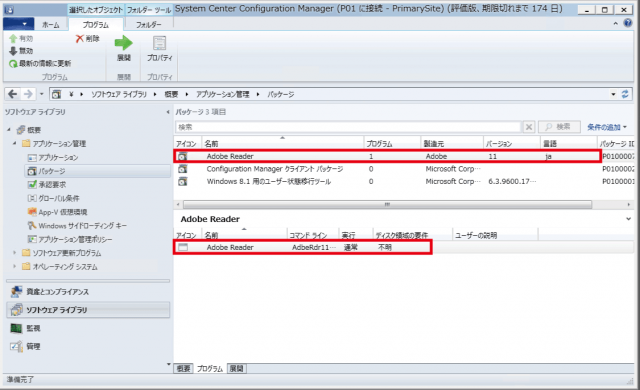640x390 pixels.
Task: Click the Adobe Reader package icon
Action: pyautogui.click(x=182, y=156)
